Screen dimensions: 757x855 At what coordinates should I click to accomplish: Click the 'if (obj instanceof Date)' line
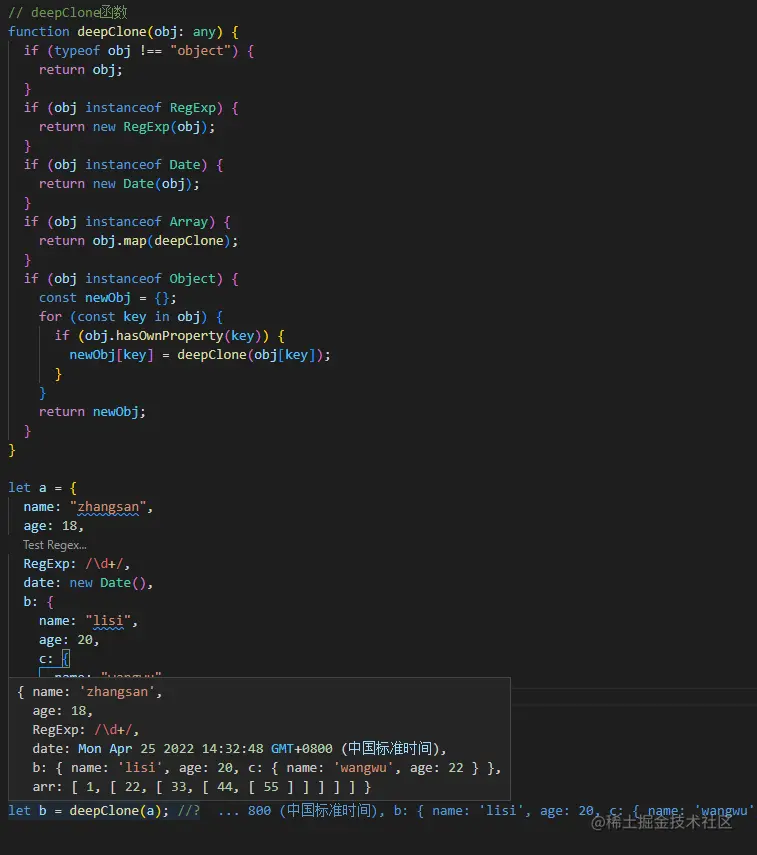123,165
